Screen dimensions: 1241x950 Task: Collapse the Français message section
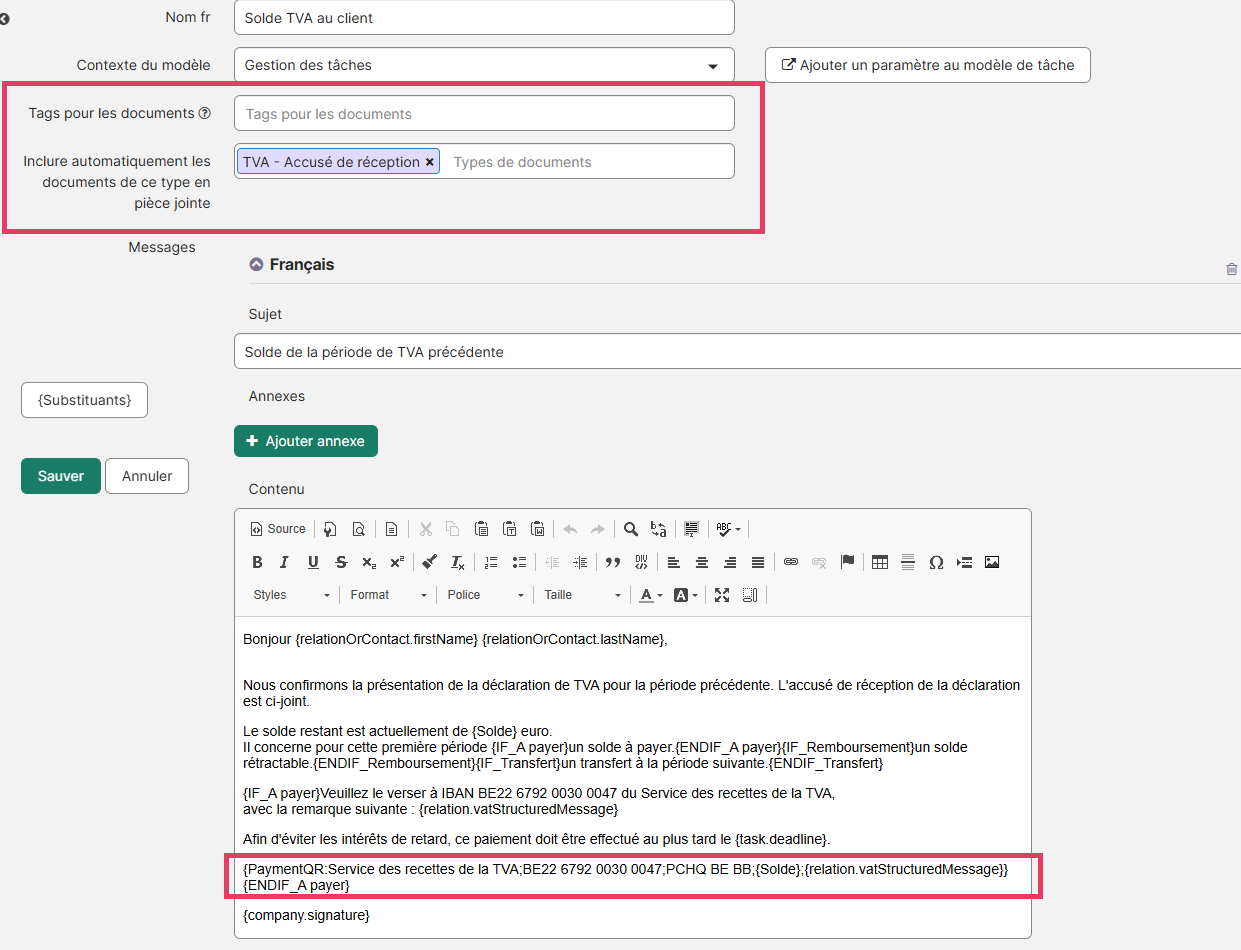tap(256, 265)
